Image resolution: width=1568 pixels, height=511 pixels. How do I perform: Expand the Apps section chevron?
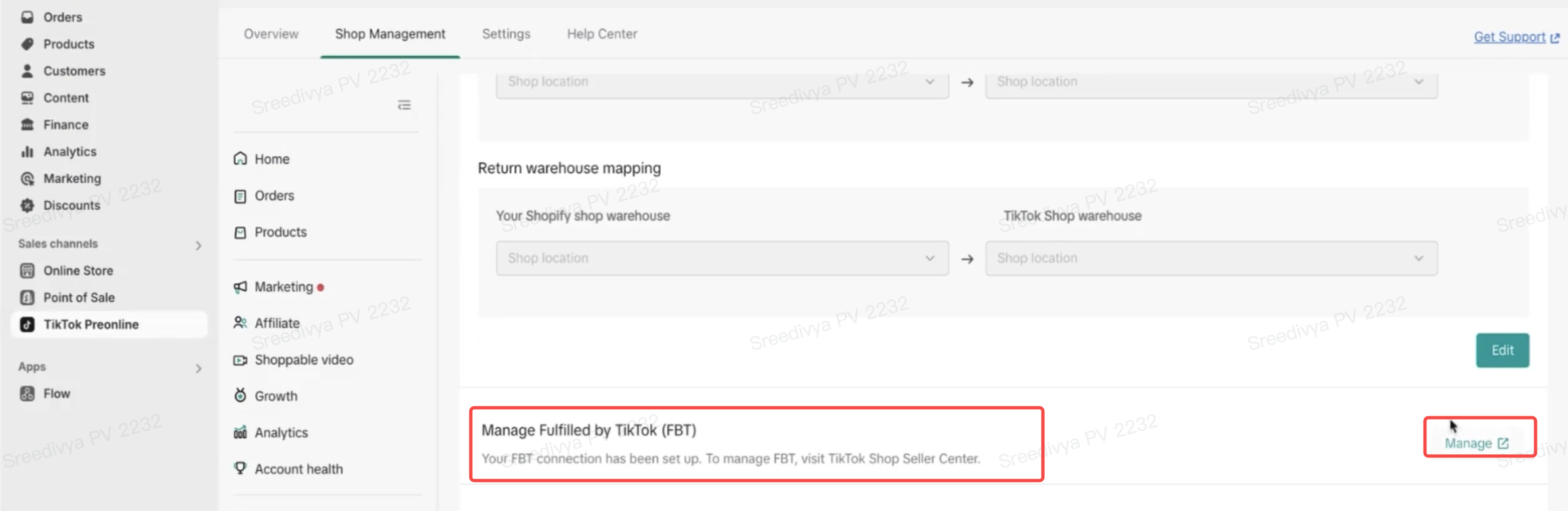pos(199,369)
